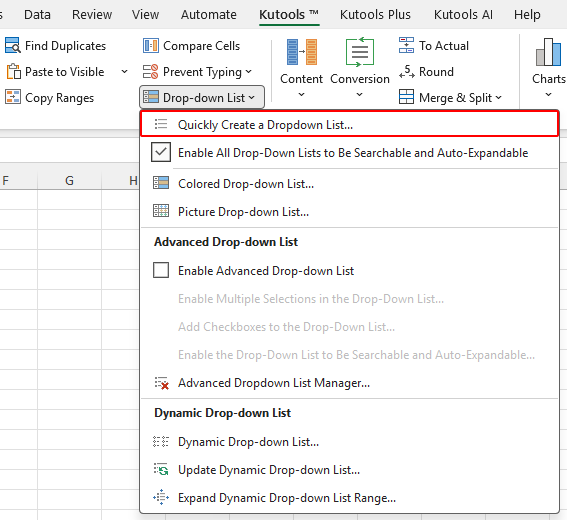The height and width of the screenshot is (520, 567).
Task: Click the To Actual icon
Action: click(x=406, y=46)
